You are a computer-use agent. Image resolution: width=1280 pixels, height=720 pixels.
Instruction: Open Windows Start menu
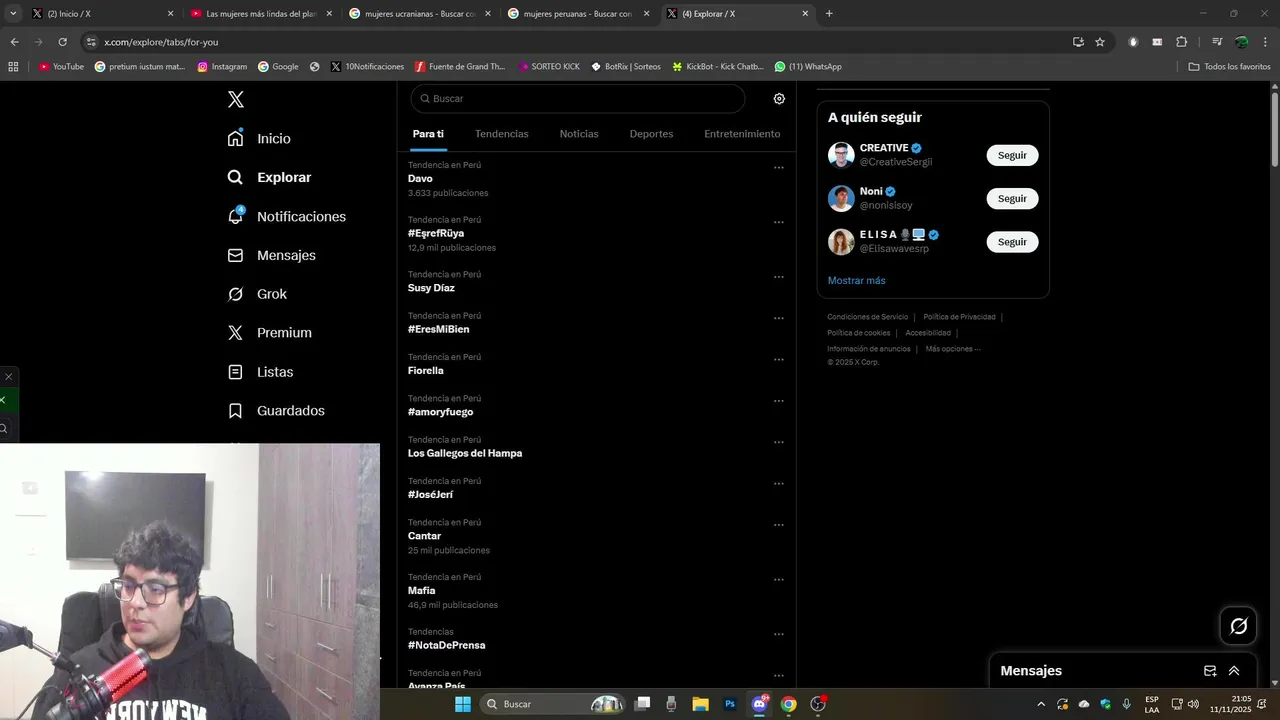pos(462,704)
